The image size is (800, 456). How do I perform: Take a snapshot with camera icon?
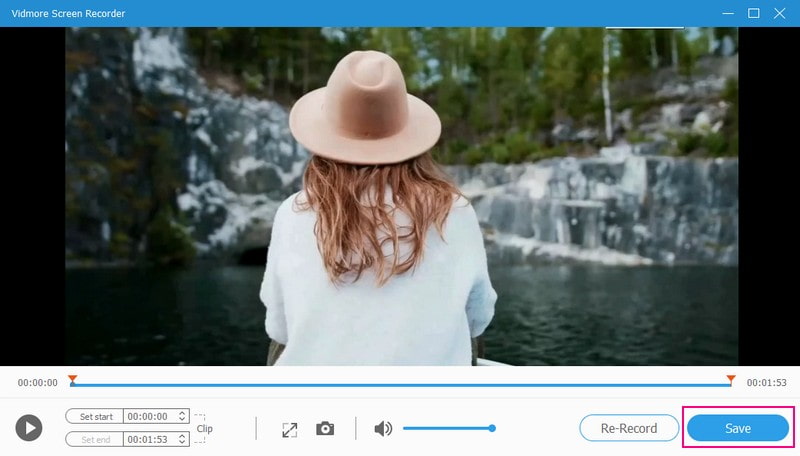325,429
